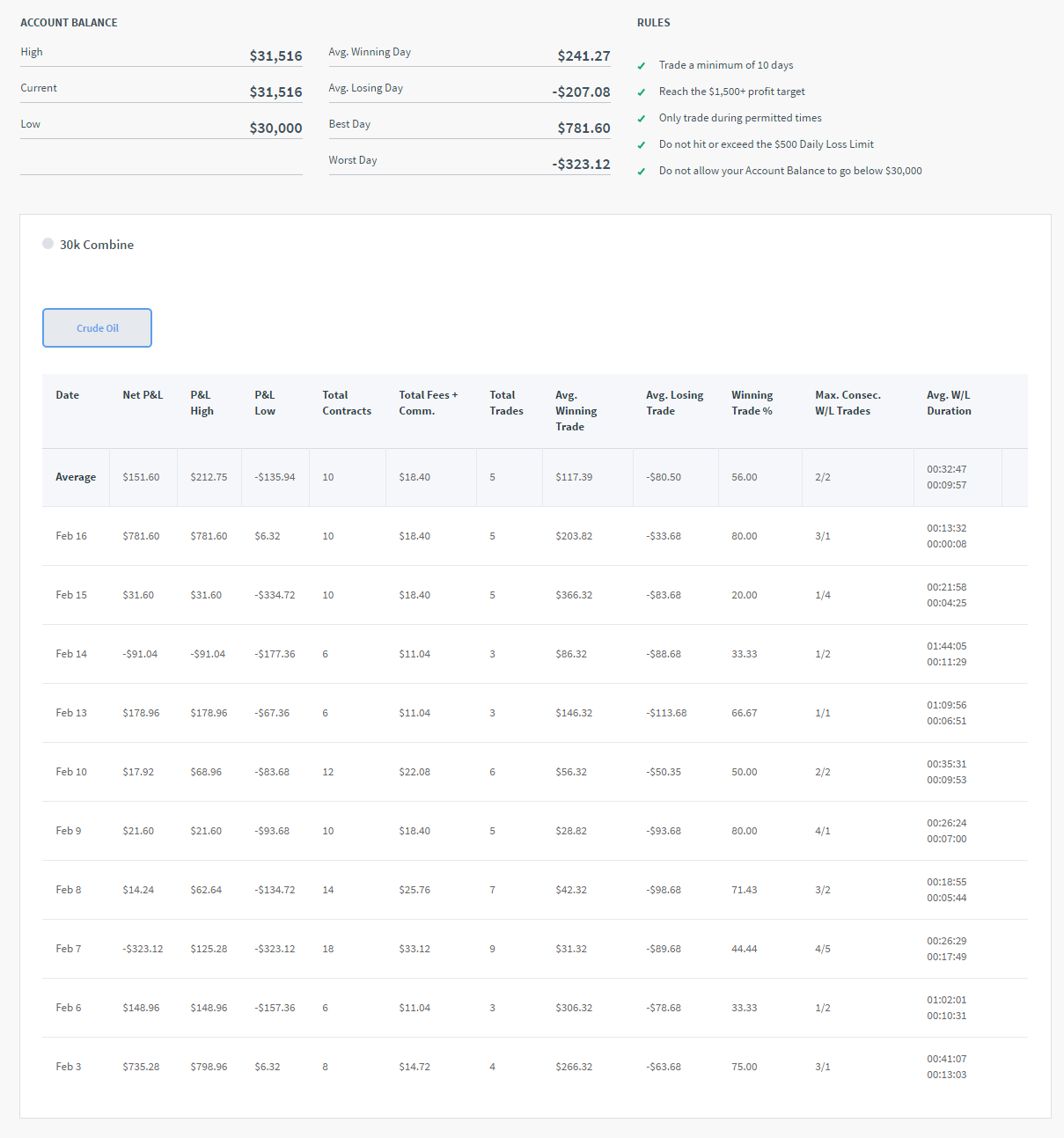Screen dimensions: 1064x1138
Task: Click the checkmark beside 'Trade a minimum of 10 days'
Action: [642, 66]
